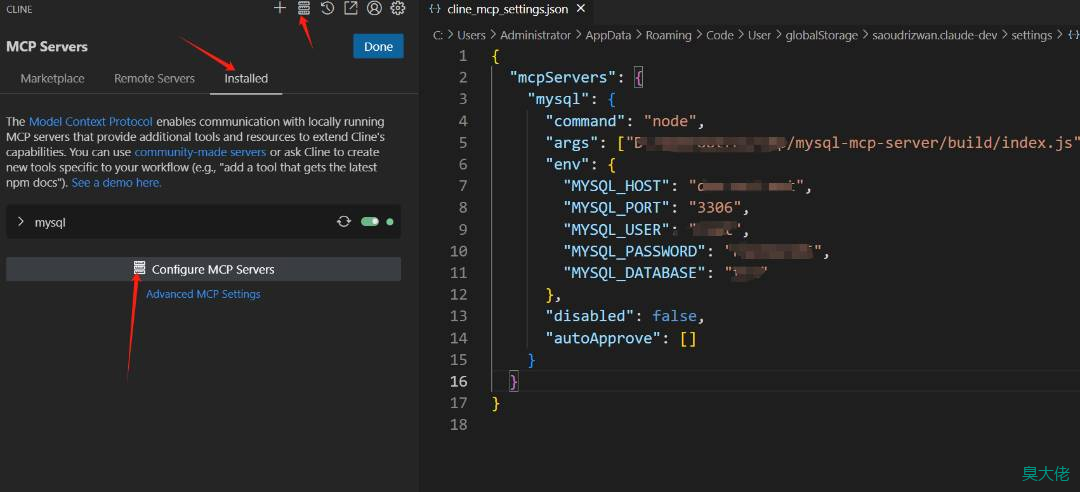
Task: Click the C: breadcrumb segment
Action: coord(438,35)
